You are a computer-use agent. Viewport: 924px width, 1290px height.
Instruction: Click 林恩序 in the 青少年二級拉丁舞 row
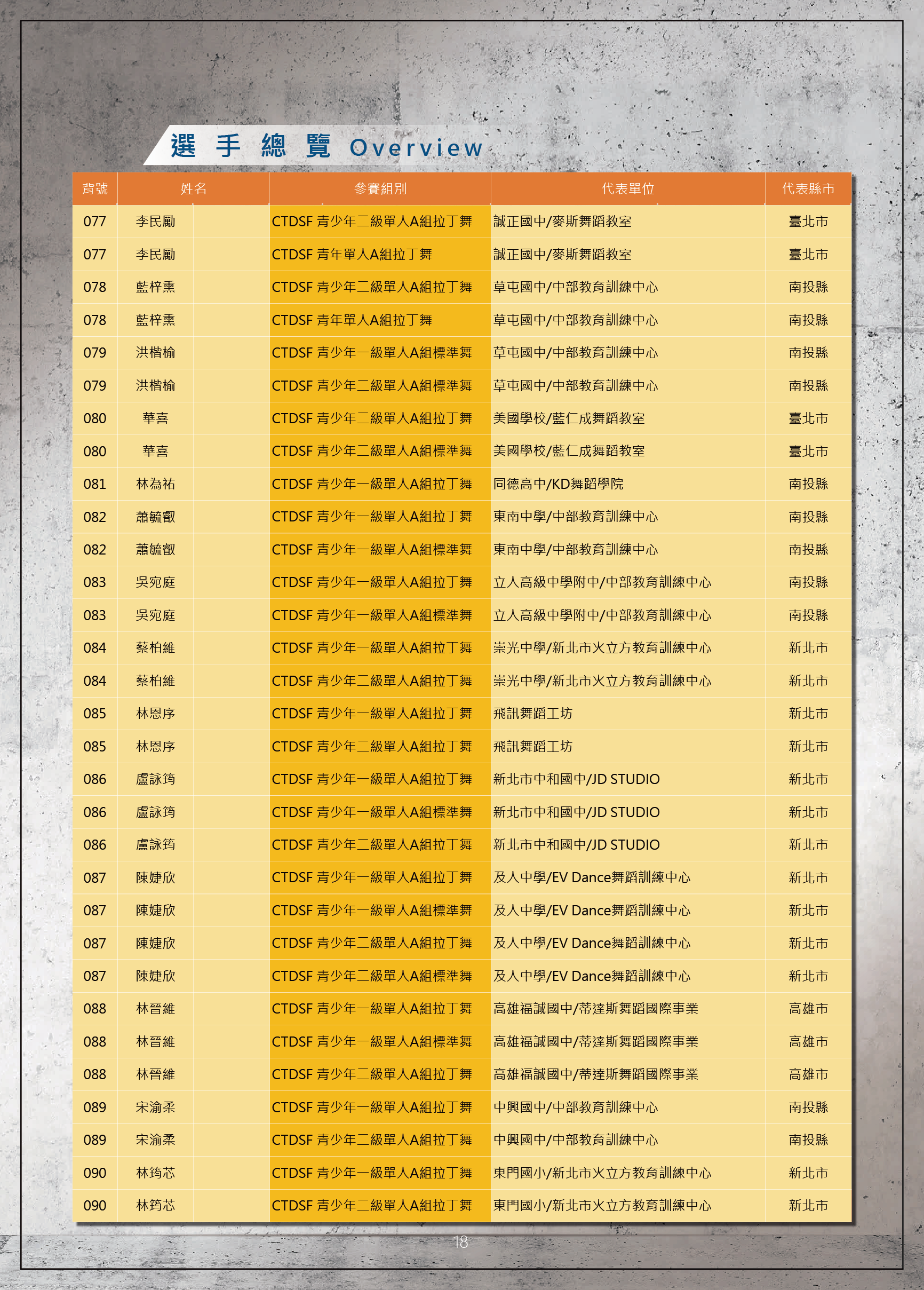tap(155, 746)
